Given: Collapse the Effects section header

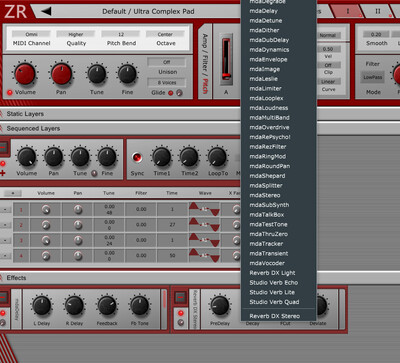Looking at the screenshot, I should click(16, 278).
